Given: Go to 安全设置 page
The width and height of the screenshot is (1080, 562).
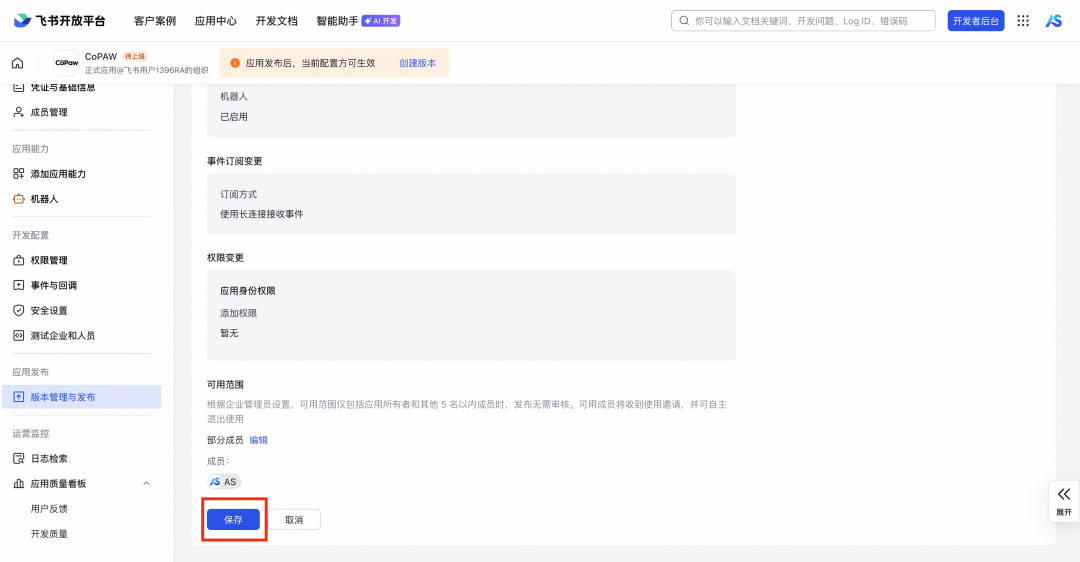Looking at the screenshot, I should click(x=49, y=310).
